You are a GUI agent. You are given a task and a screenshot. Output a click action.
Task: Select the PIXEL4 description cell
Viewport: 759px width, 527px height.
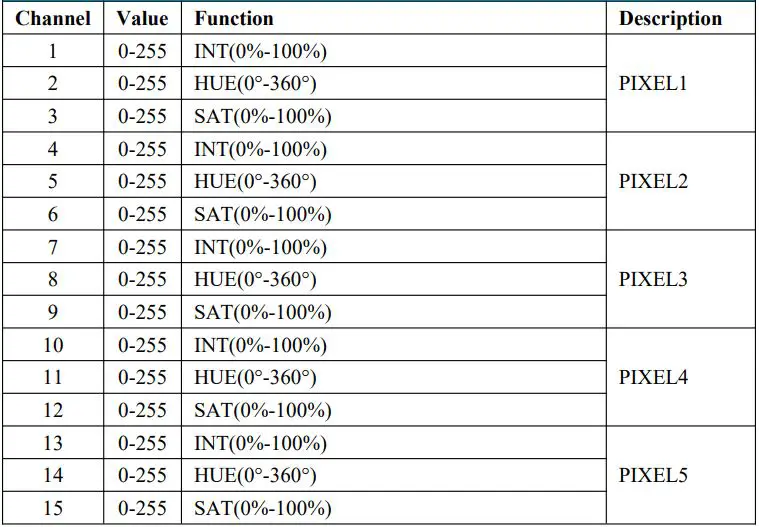click(653, 378)
